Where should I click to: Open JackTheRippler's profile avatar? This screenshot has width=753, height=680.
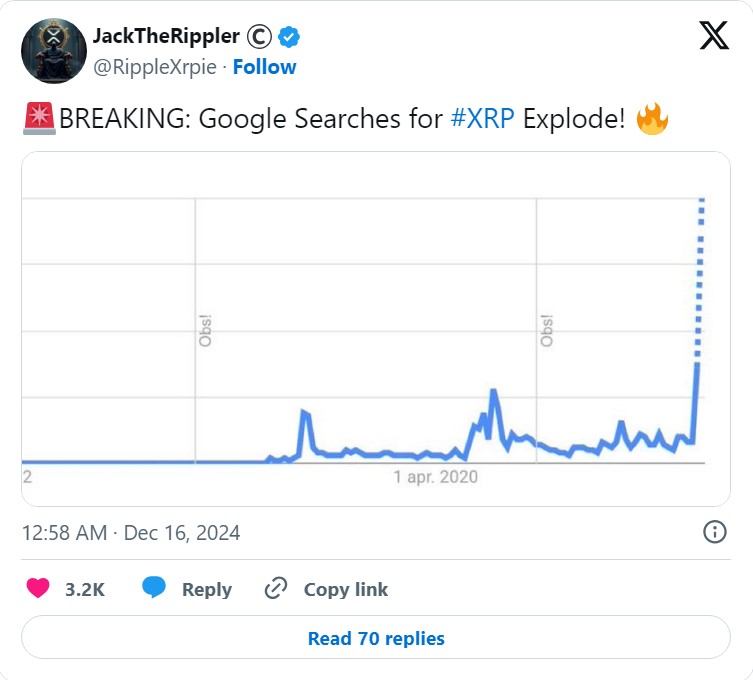coord(52,50)
